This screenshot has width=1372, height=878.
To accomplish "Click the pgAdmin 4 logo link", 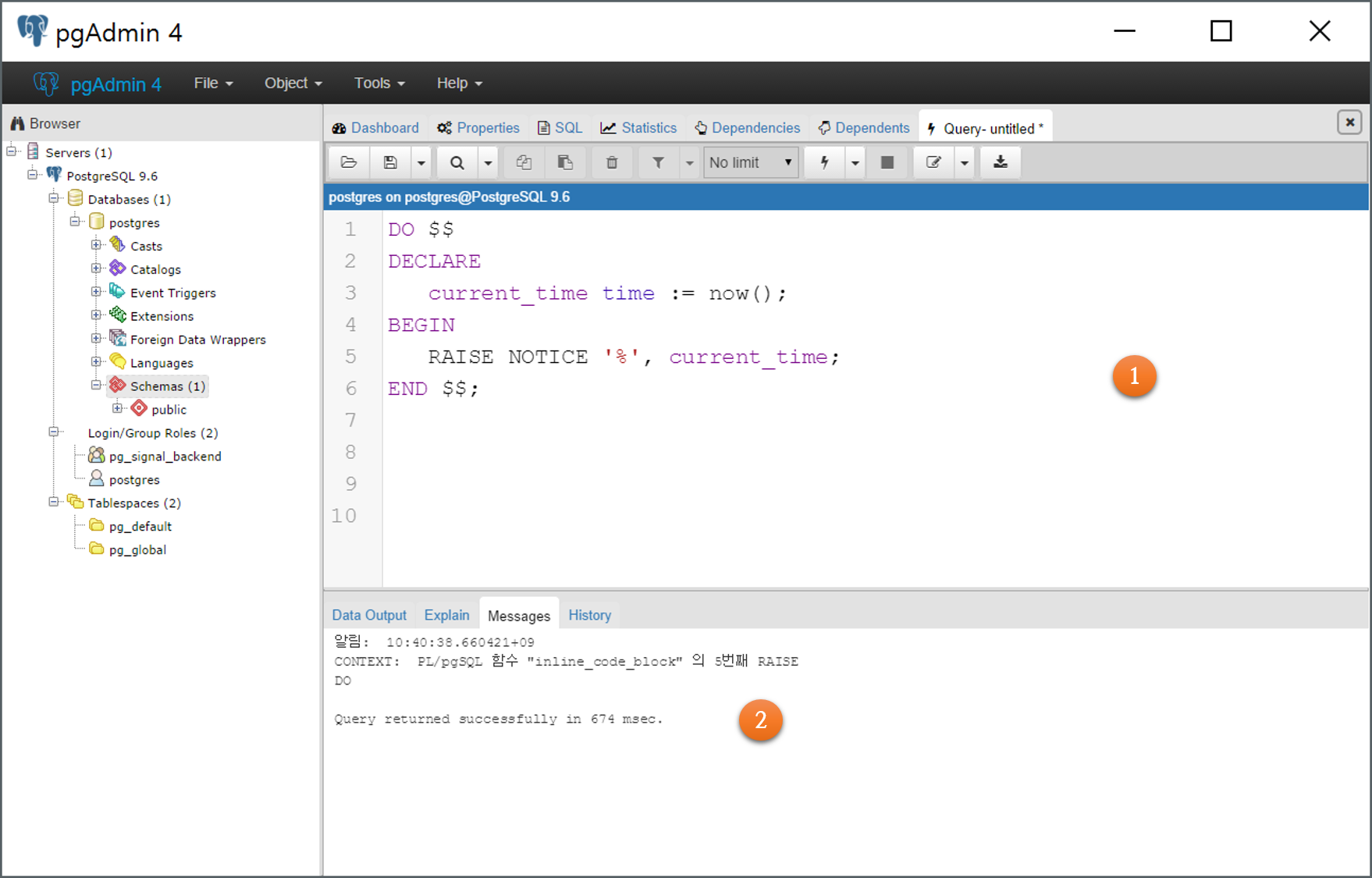I will [x=97, y=84].
